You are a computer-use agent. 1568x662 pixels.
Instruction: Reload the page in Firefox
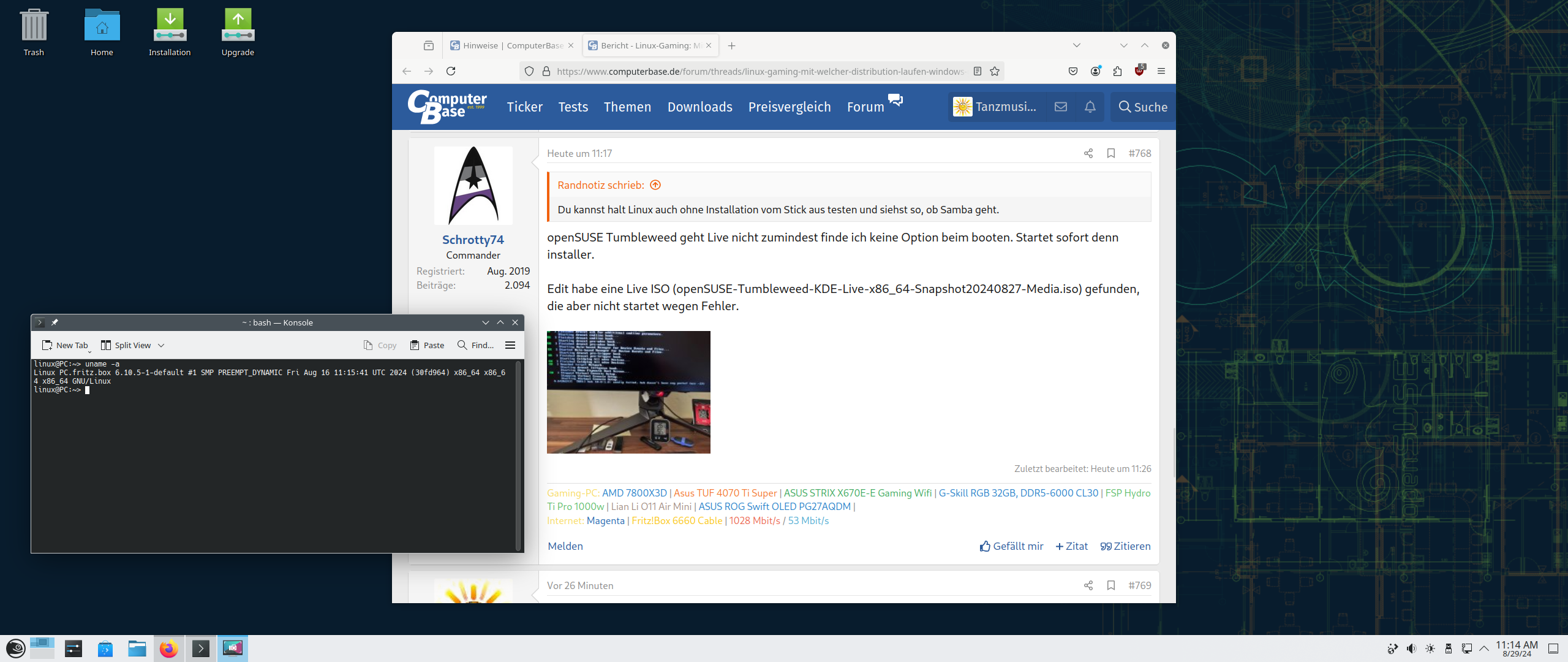tap(451, 71)
